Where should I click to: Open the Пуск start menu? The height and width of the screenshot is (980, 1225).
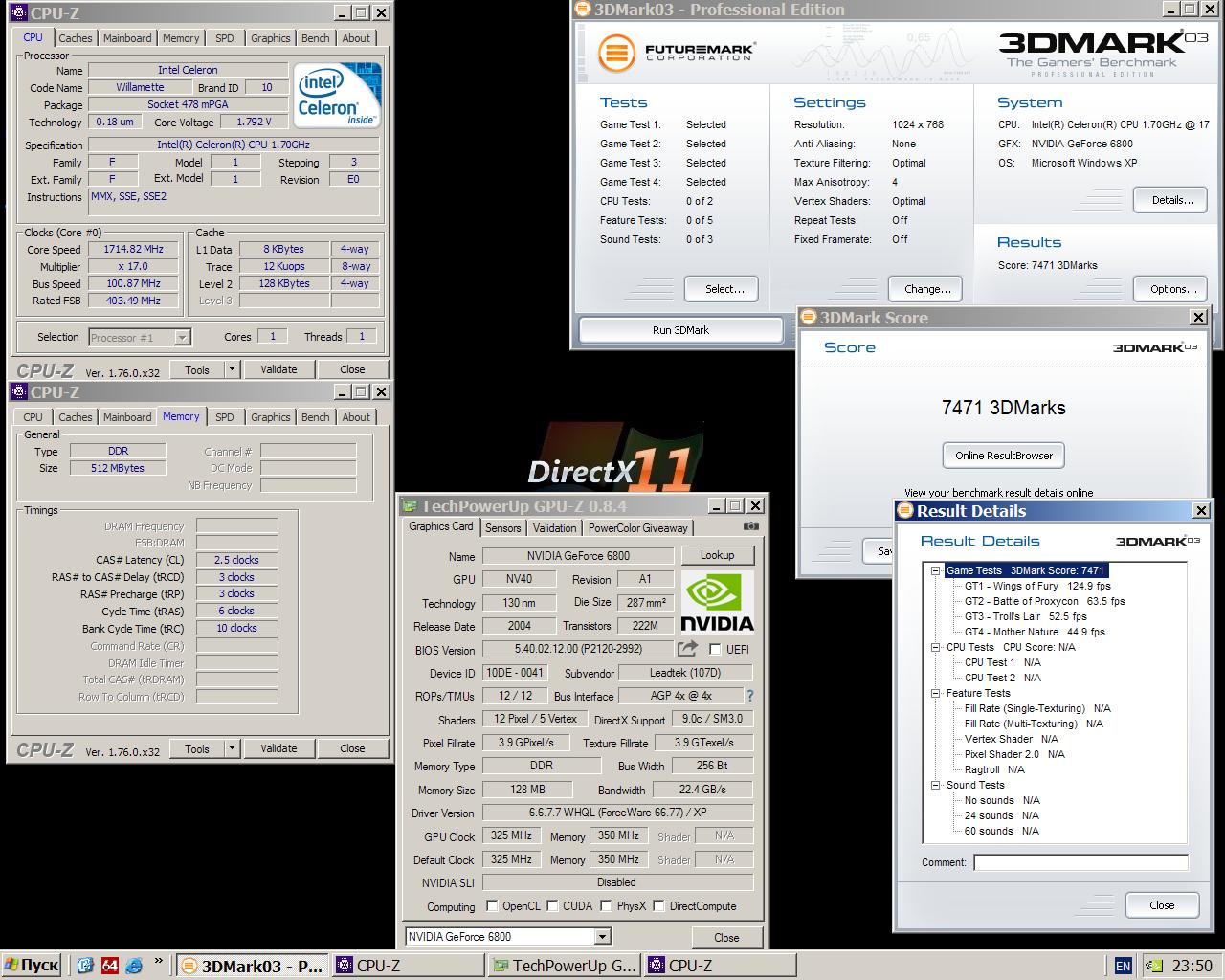32,966
